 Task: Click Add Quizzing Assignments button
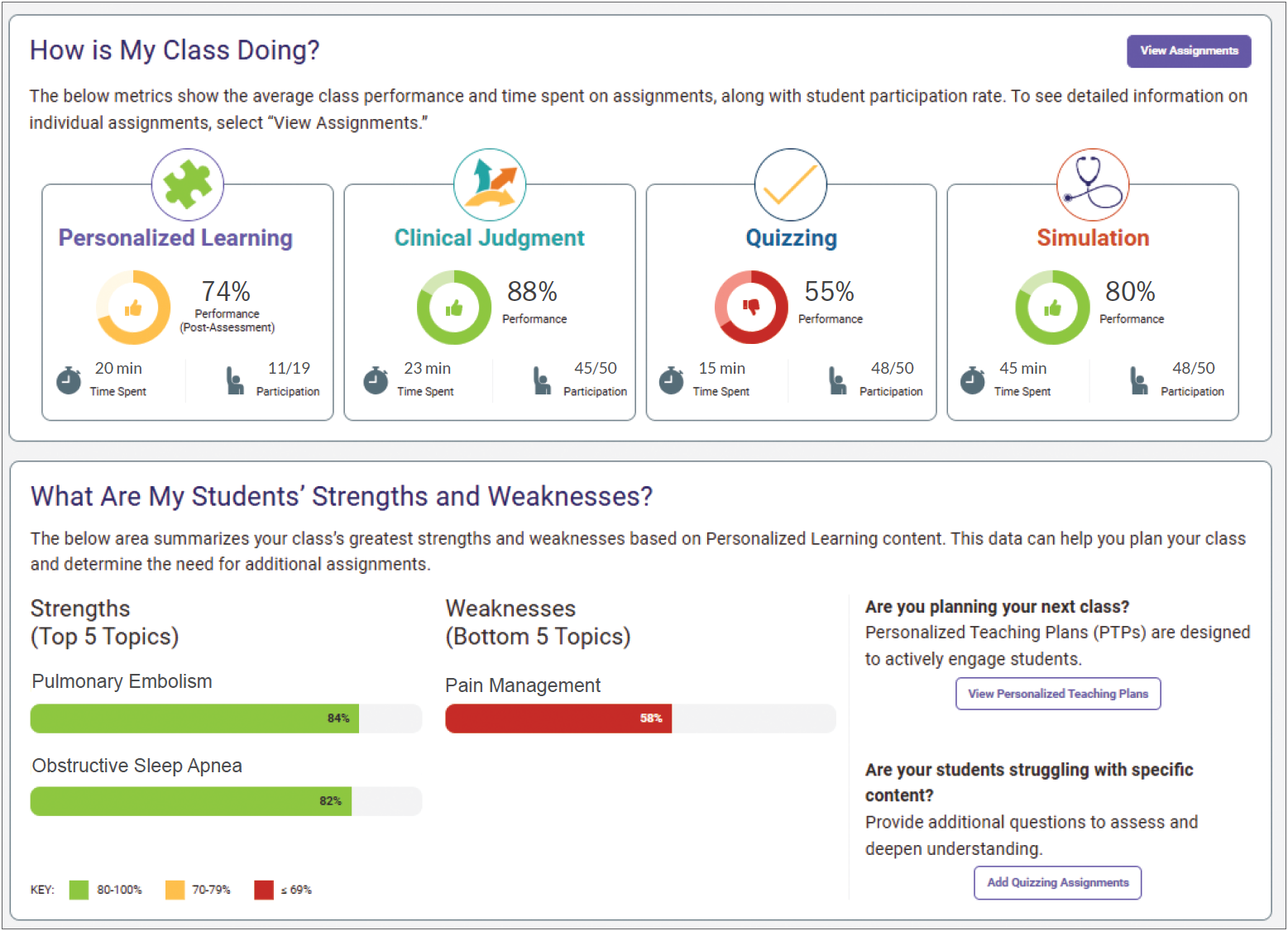[x=1057, y=882]
